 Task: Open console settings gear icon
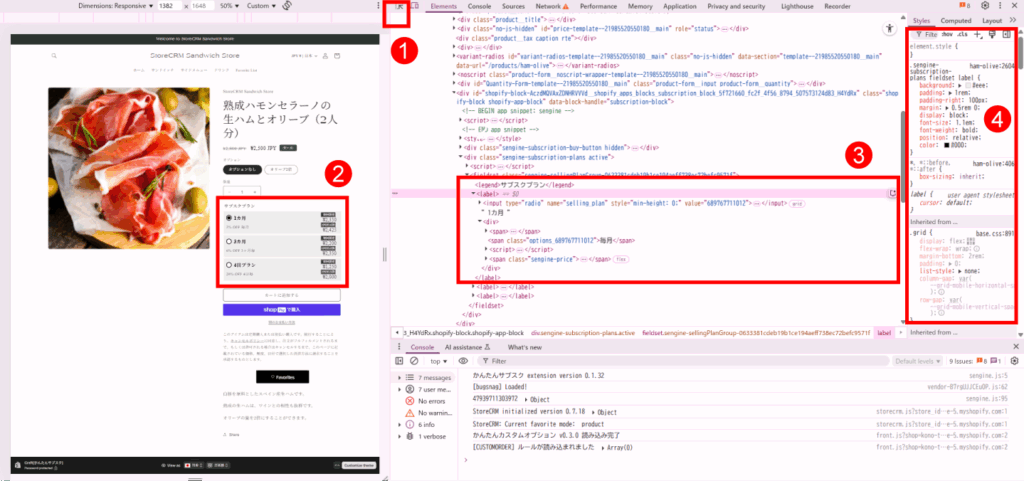click(x=1014, y=361)
